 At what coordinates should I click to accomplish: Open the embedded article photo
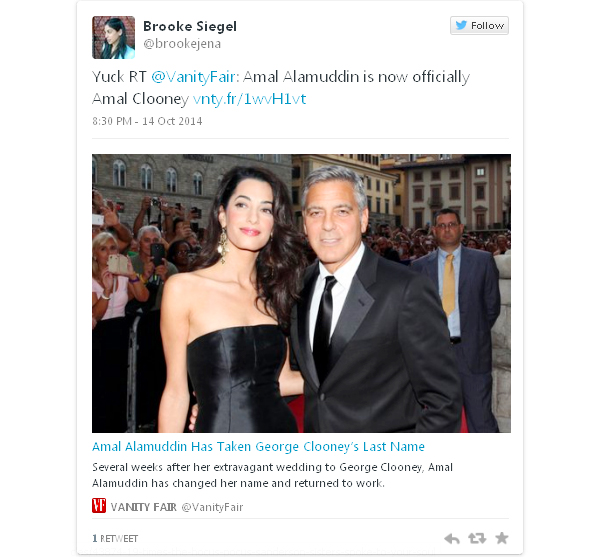click(x=301, y=293)
